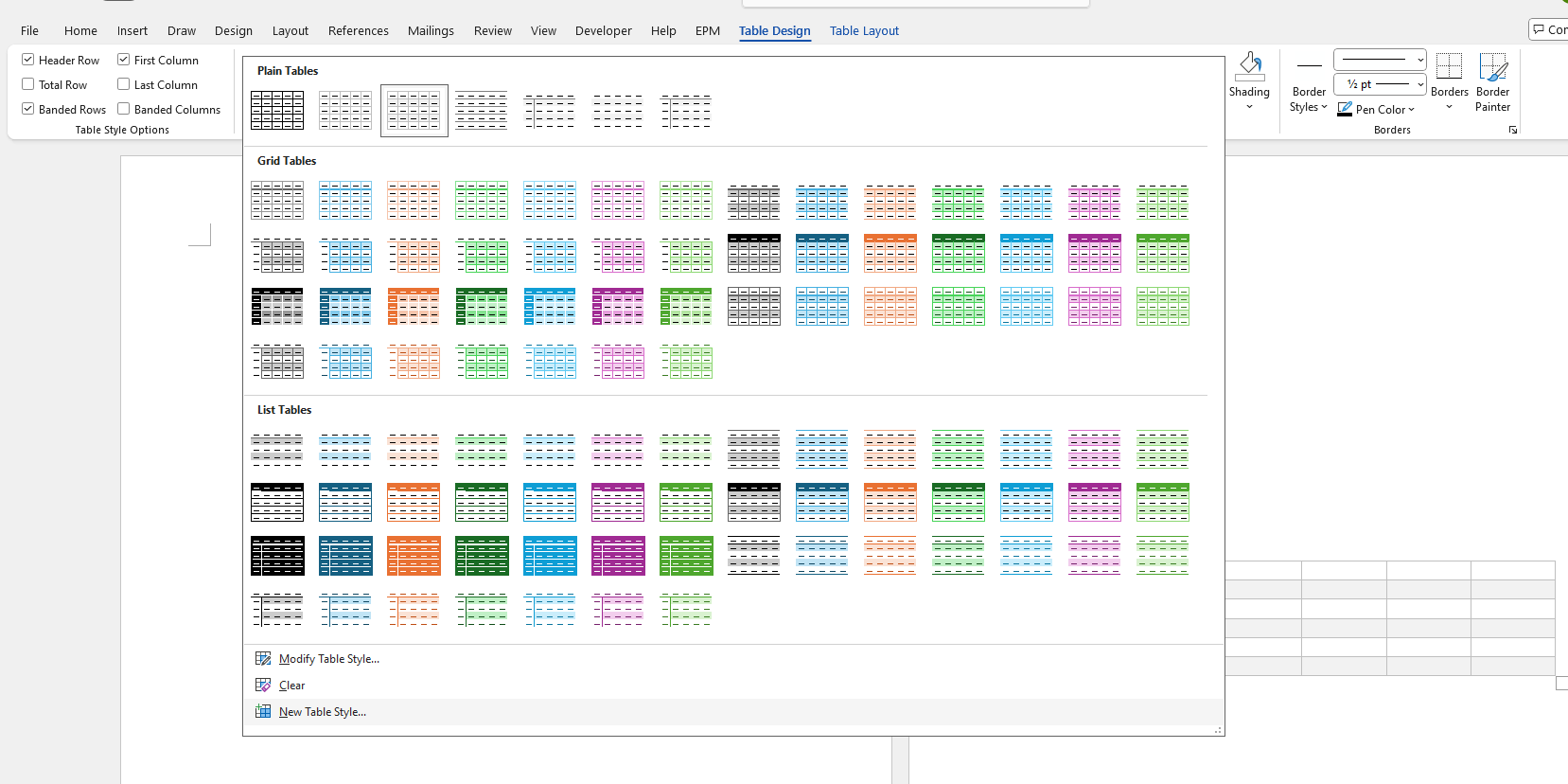Enable the Last Column checkbox
The width and height of the screenshot is (1568, 784).
point(124,84)
